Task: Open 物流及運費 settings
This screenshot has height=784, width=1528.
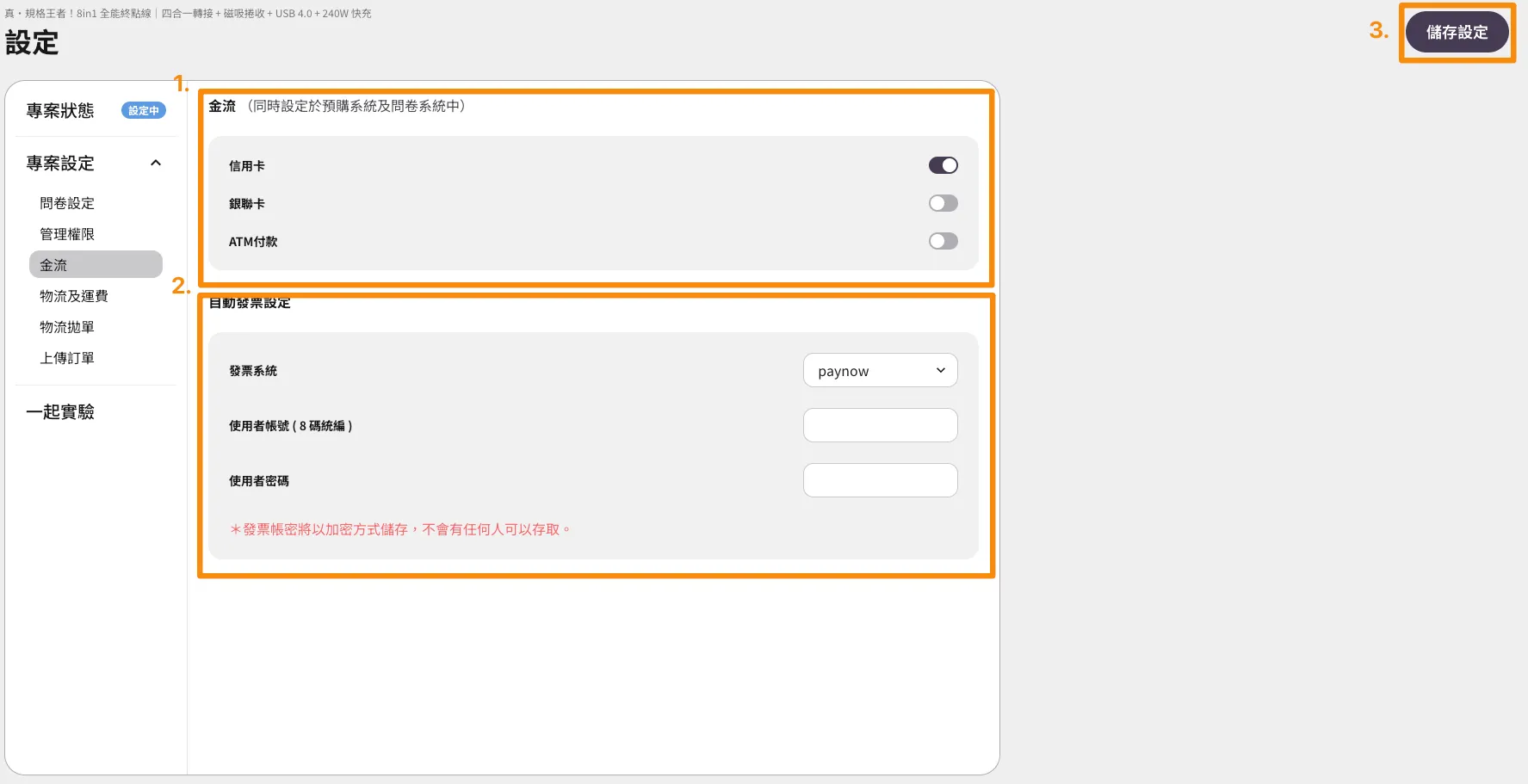Action: point(74,296)
